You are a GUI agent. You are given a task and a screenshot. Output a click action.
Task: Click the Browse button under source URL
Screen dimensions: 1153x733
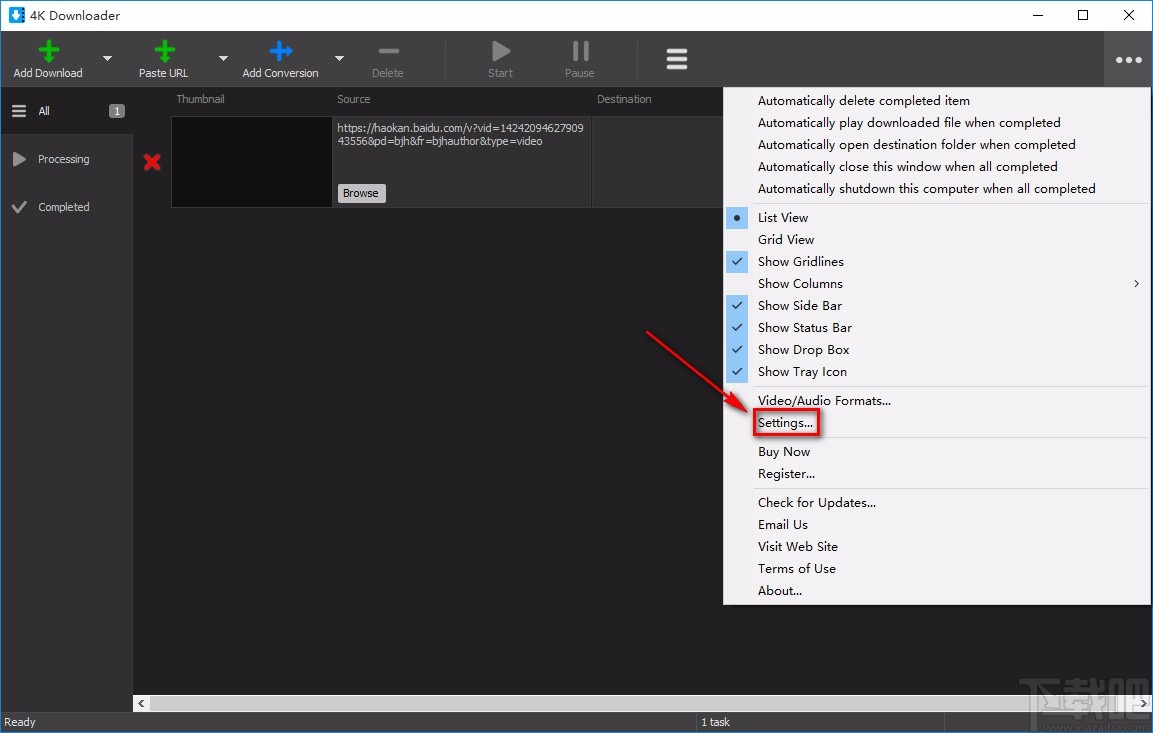[x=361, y=193]
